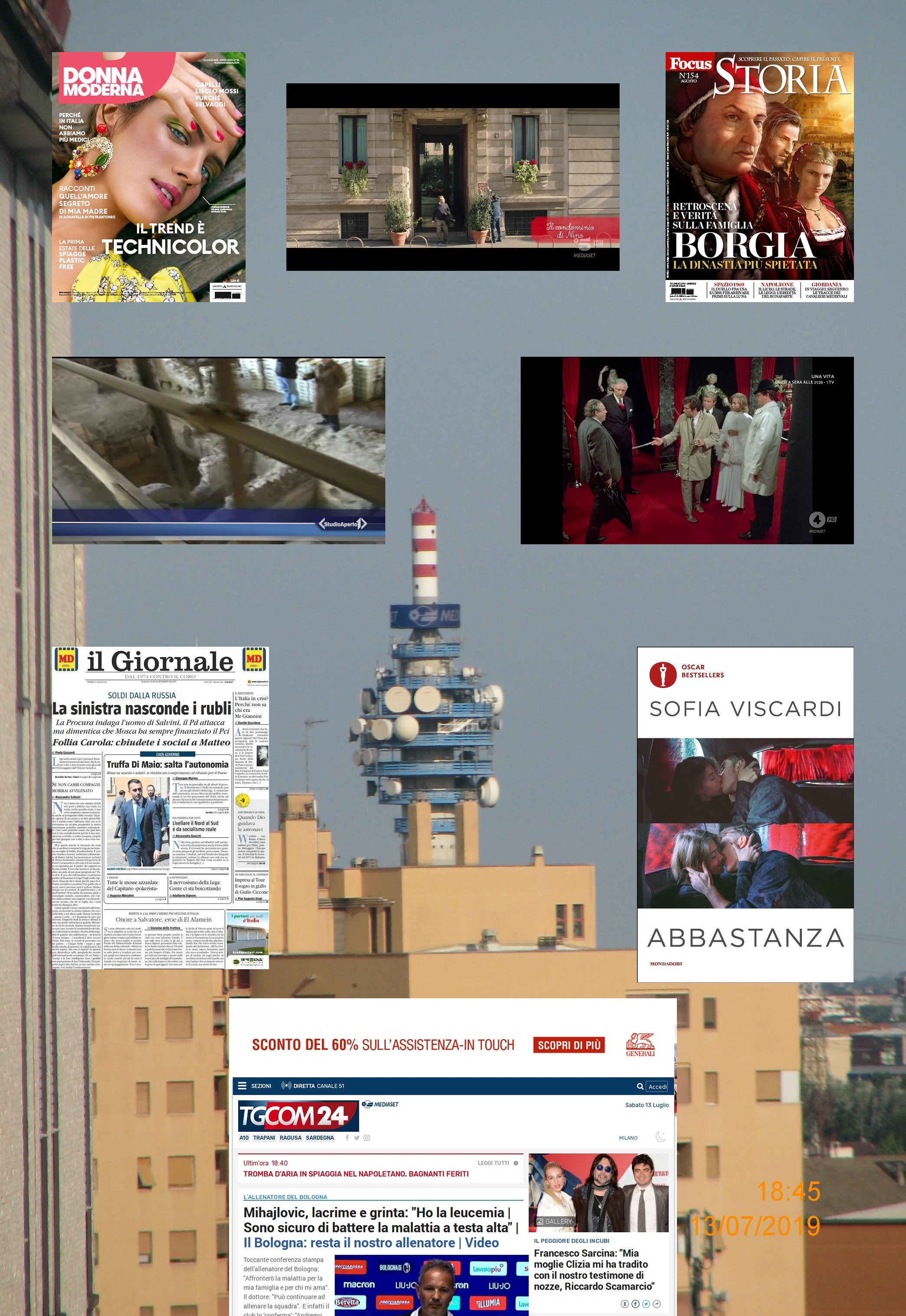Click the Donna Moderna magazine cover
The width and height of the screenshot is (906, 1316).
(x=149, y=177)
